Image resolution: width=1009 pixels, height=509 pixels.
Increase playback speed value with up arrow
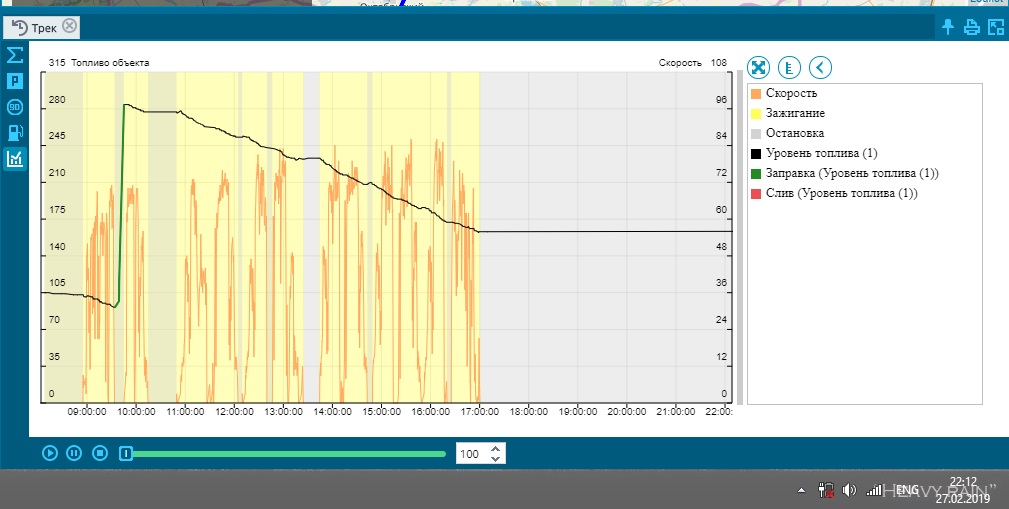coord(497,448)
